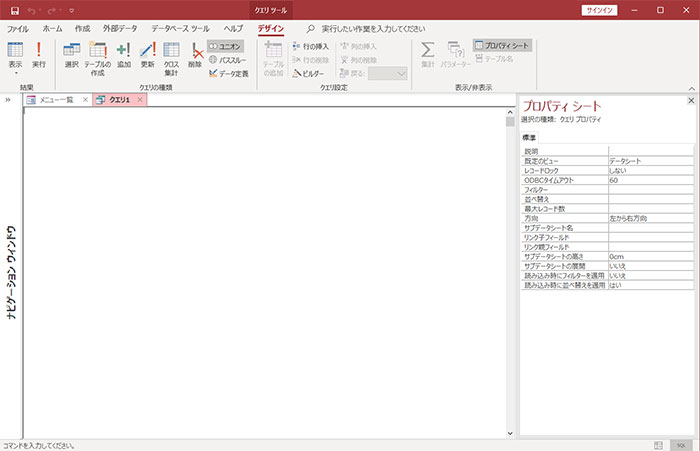This screenshot has width=700, height=451.
Task: Click the パススルー (Pass-Through) query button
Action: tap(227, 59)
